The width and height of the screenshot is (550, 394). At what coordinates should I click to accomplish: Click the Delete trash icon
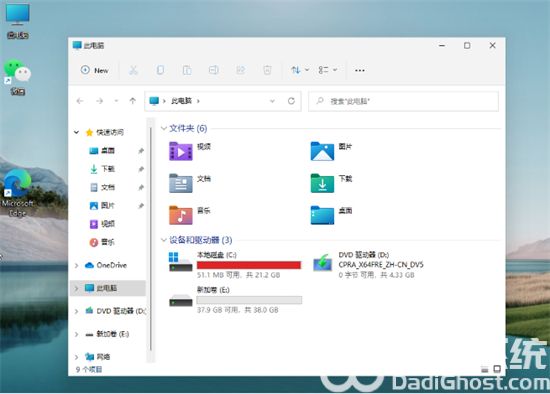[x=267, y=70]
